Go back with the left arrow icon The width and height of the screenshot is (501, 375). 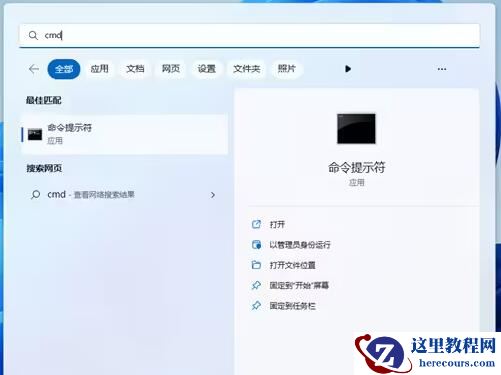[34, 69]
